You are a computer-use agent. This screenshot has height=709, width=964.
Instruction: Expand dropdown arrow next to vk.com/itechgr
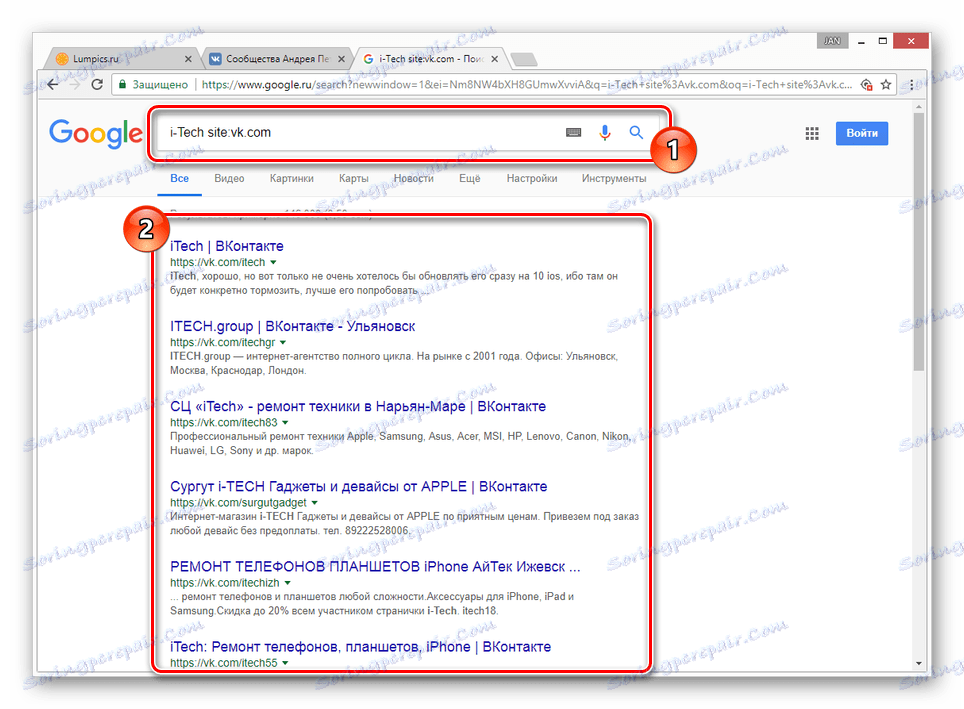click(283, 343)
